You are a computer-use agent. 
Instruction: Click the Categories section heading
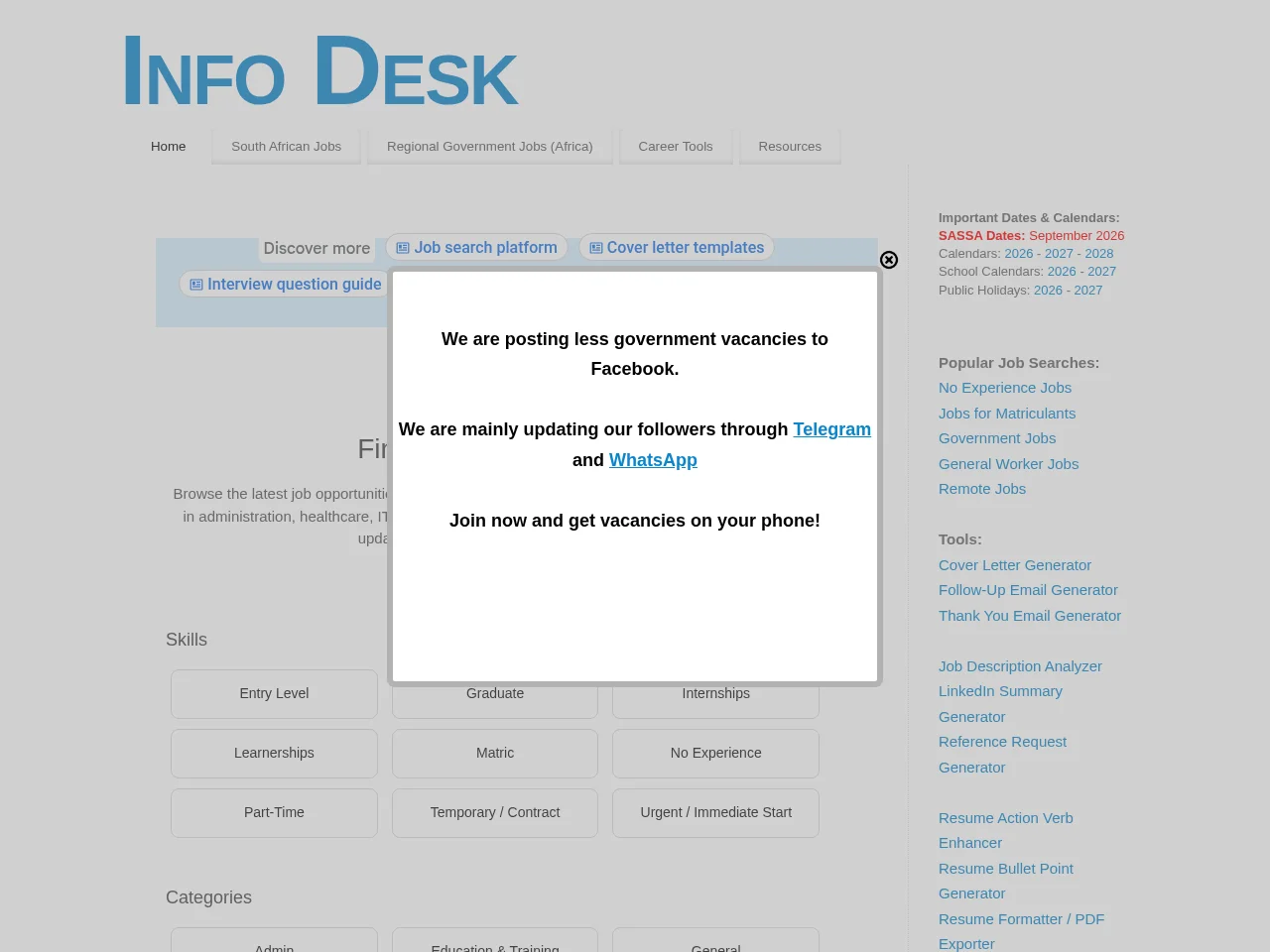[x=208, y=897]
